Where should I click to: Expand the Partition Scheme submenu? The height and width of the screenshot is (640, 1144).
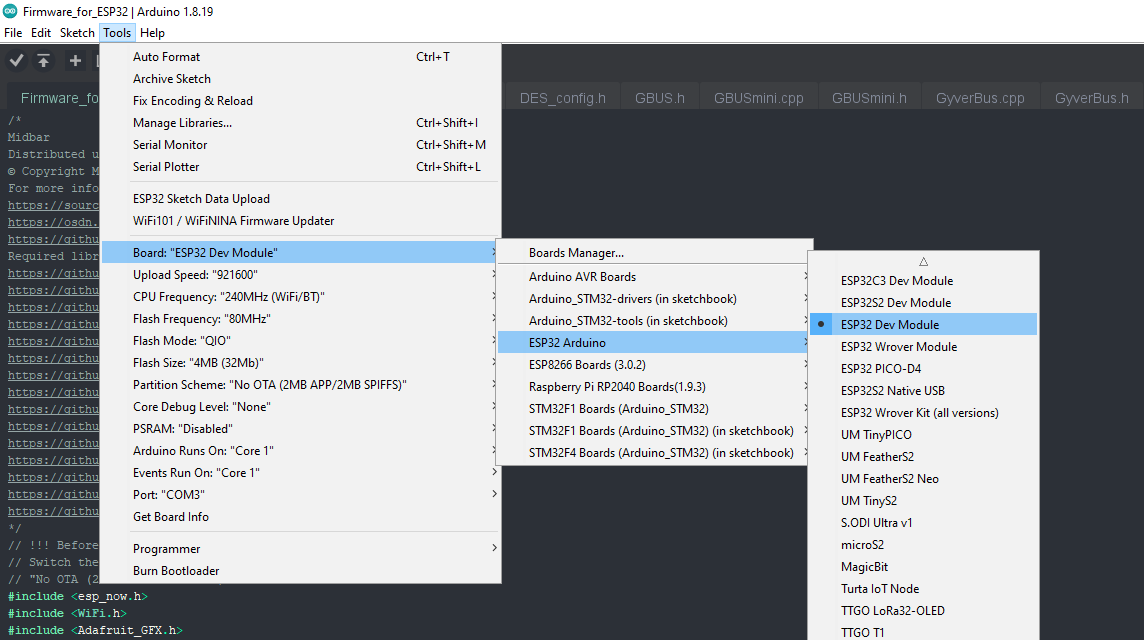(x=301, y=385)
